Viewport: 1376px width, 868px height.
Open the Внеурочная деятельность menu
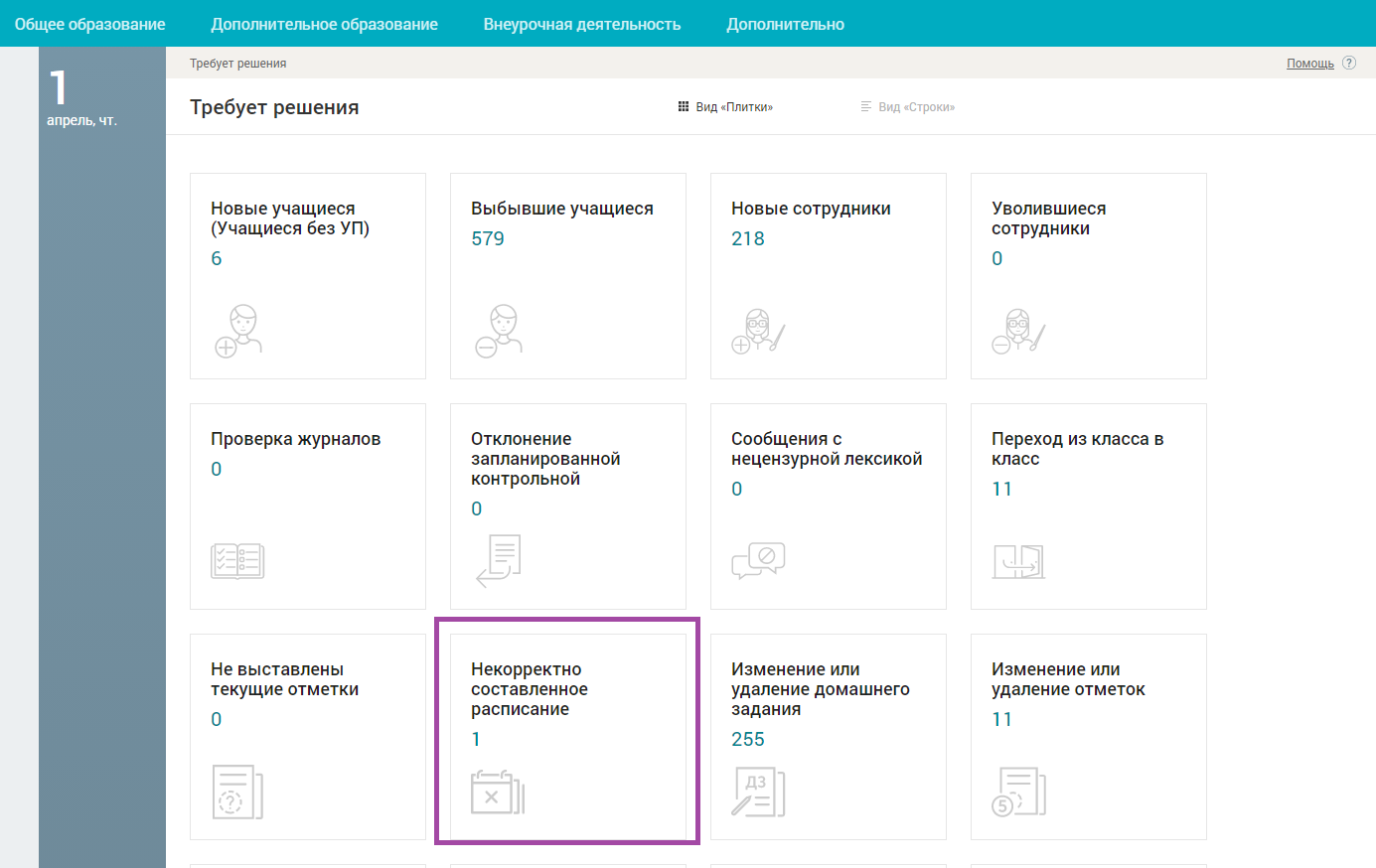coord(582,24)
